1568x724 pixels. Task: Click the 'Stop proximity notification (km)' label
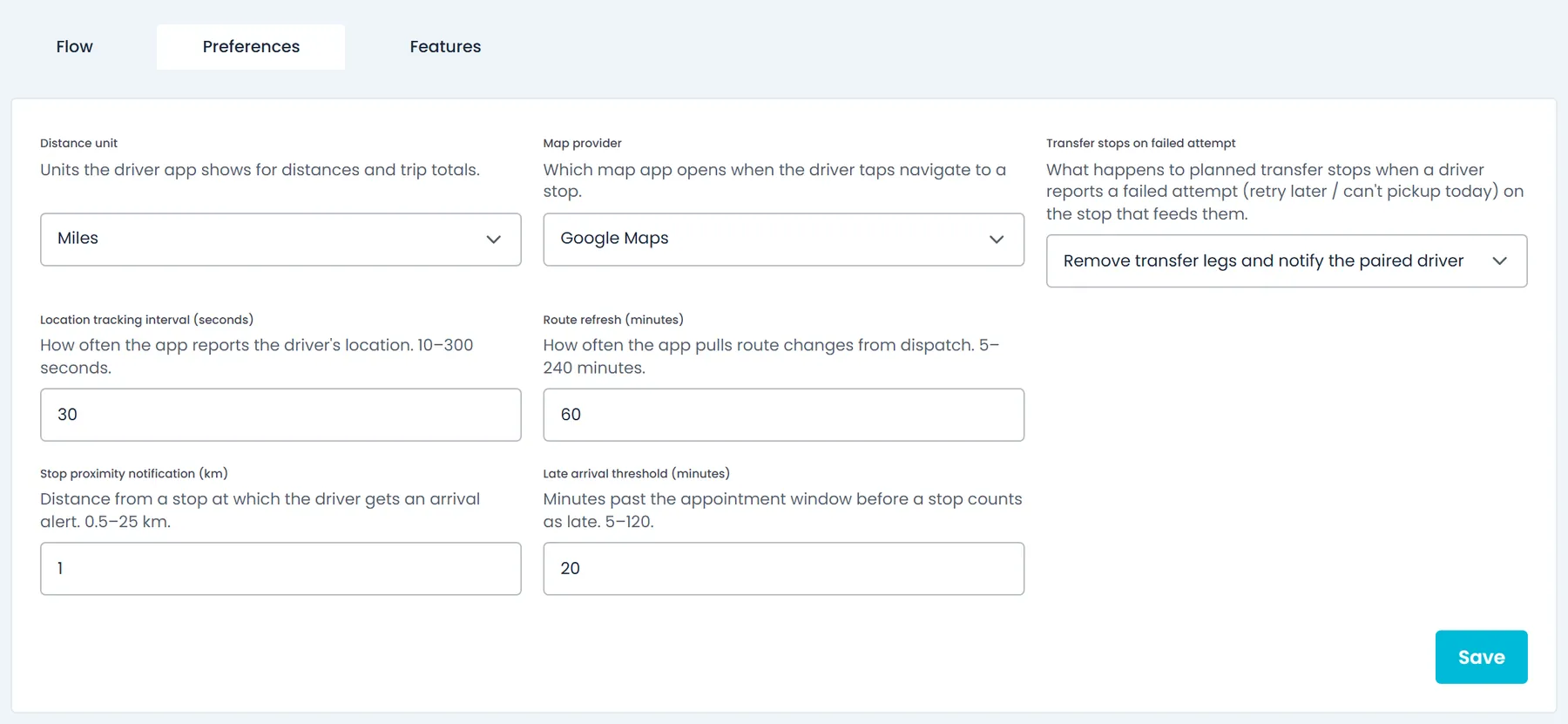pos(134,474)
